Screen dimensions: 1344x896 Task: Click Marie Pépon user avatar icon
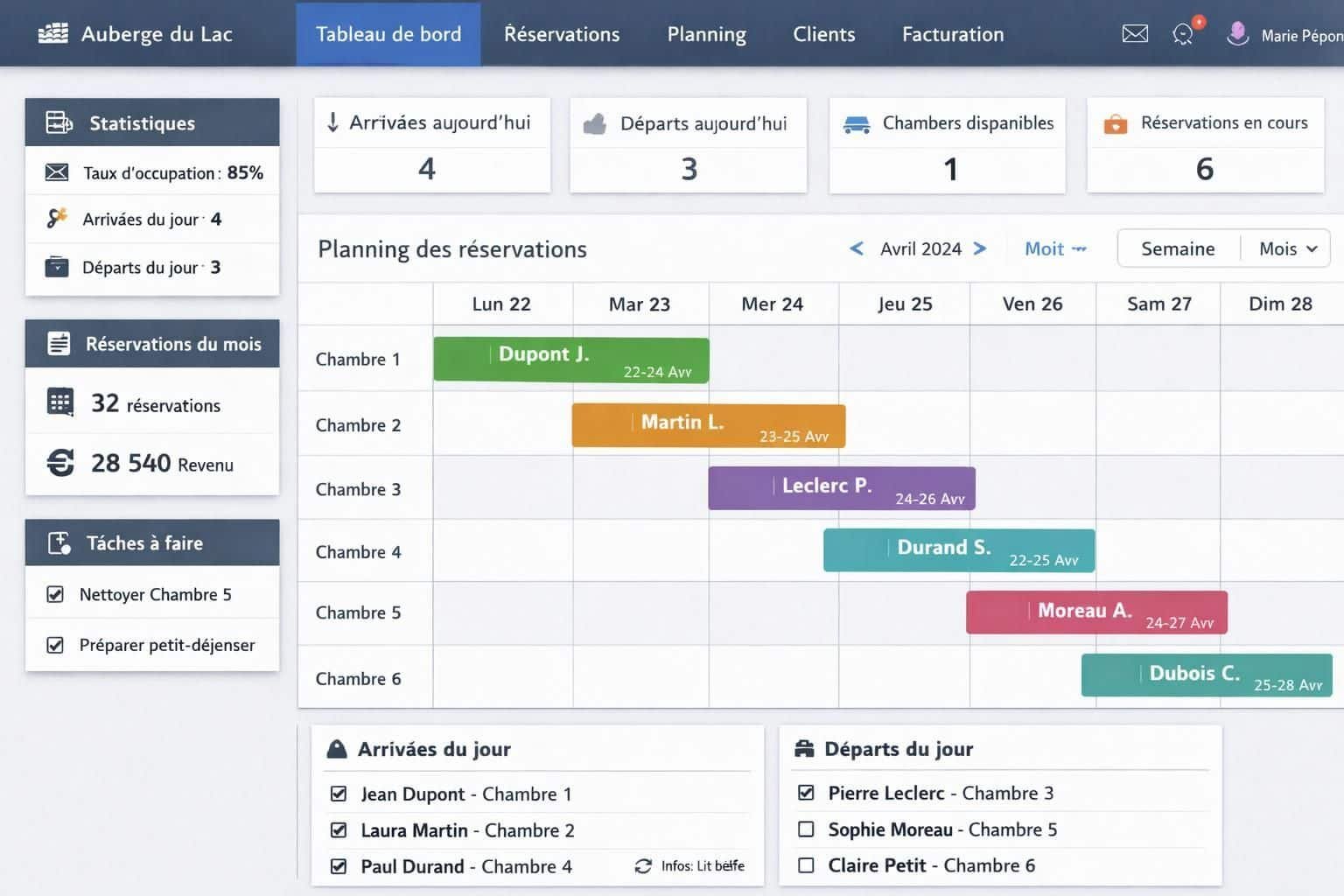click(x=1237, y=34)
